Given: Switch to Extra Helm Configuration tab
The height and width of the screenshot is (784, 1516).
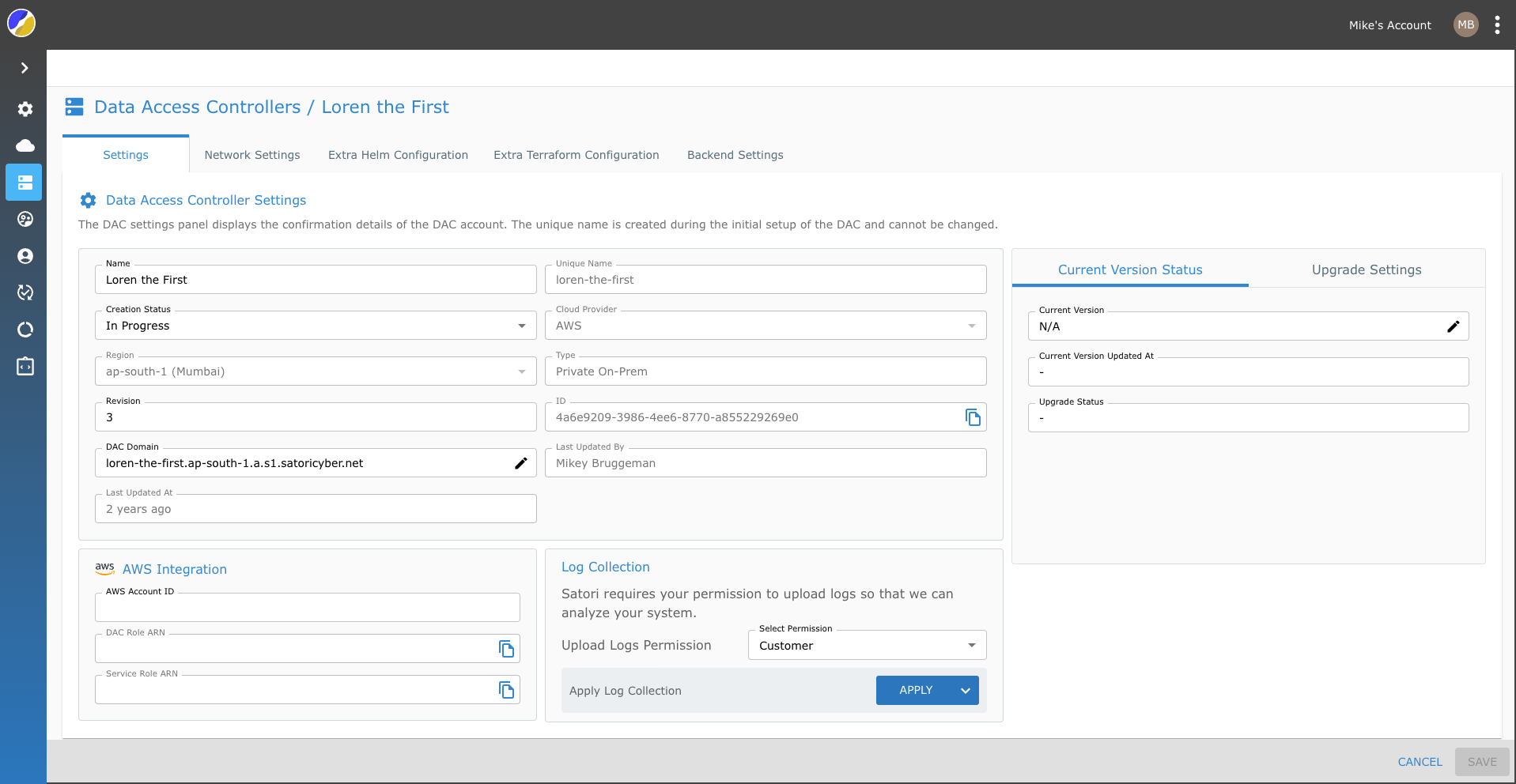Looking at the screenshot, I should 398,155.
